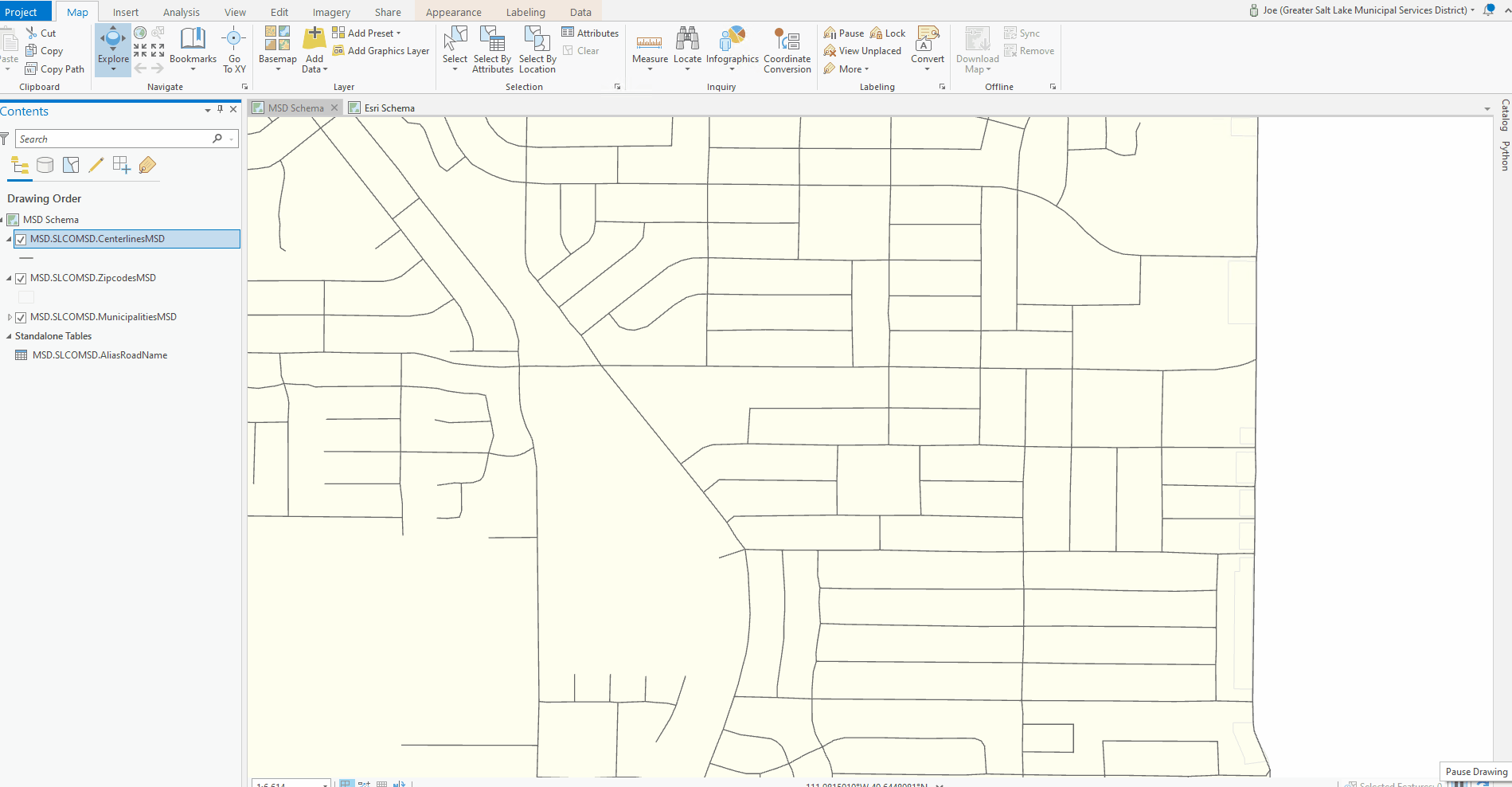Open the Bookmarks menu
Image resolution: width=1512 pixels, height=787 pixels.
coord(193,49)
